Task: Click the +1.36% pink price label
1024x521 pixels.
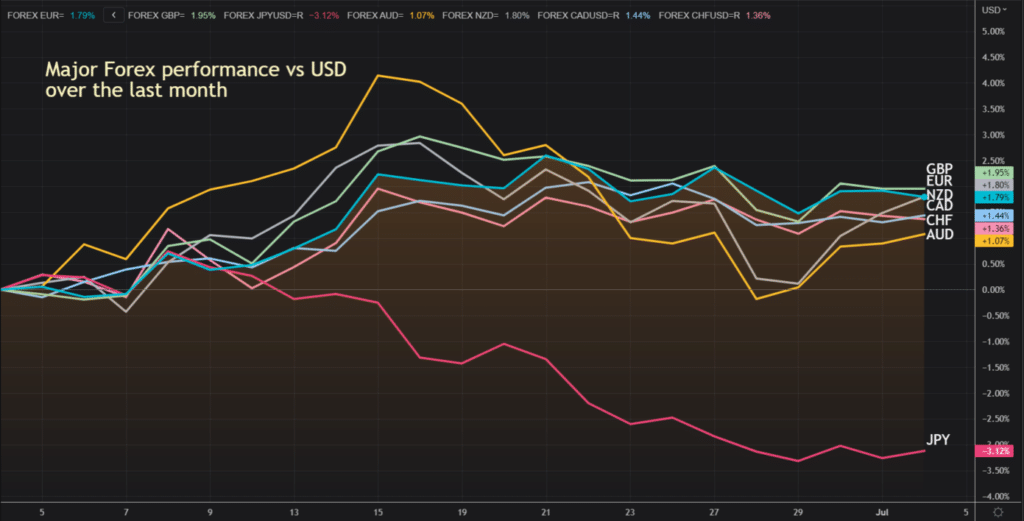Action: click(994, 229)
